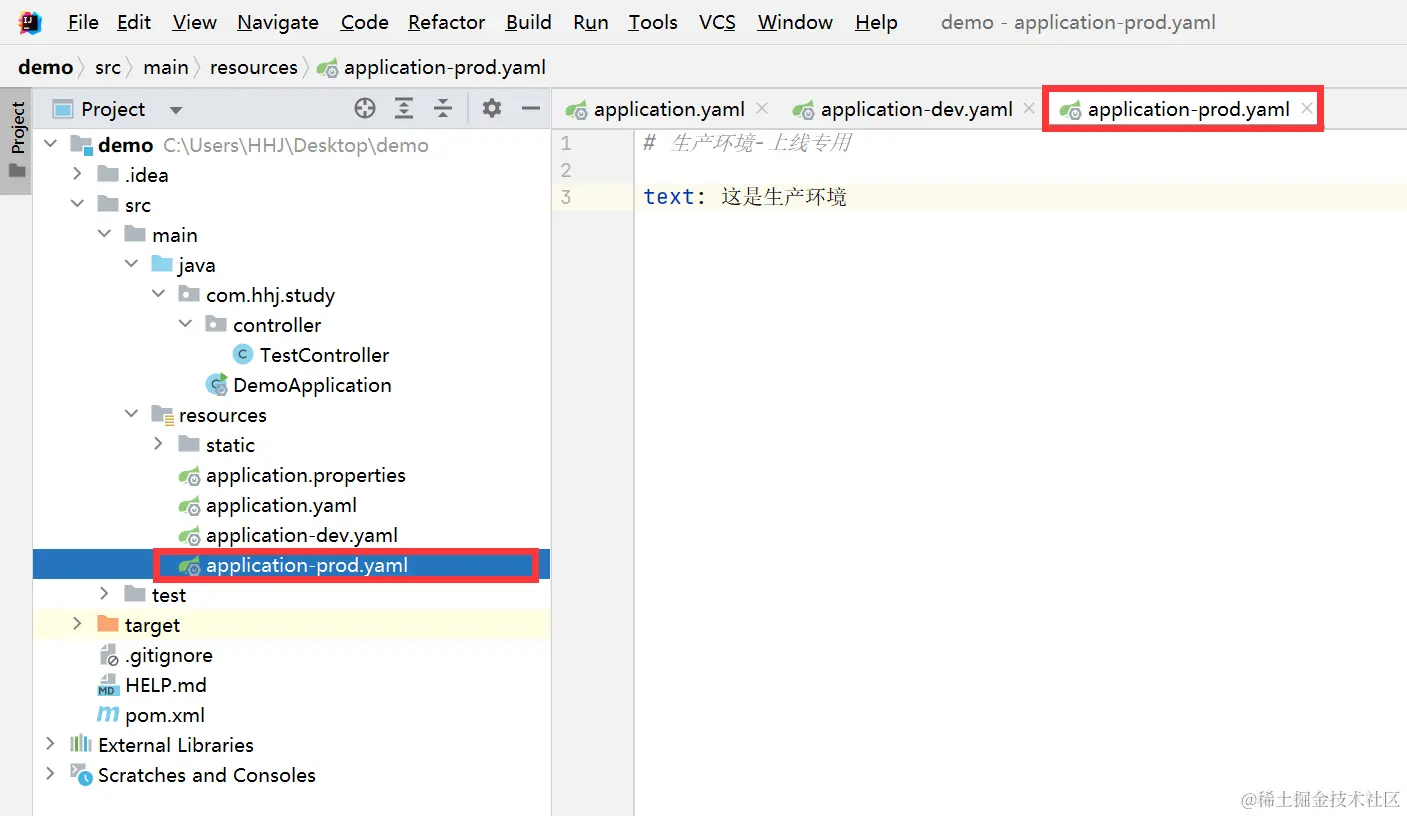Expand External Libraries node

[x=50, y=744]
